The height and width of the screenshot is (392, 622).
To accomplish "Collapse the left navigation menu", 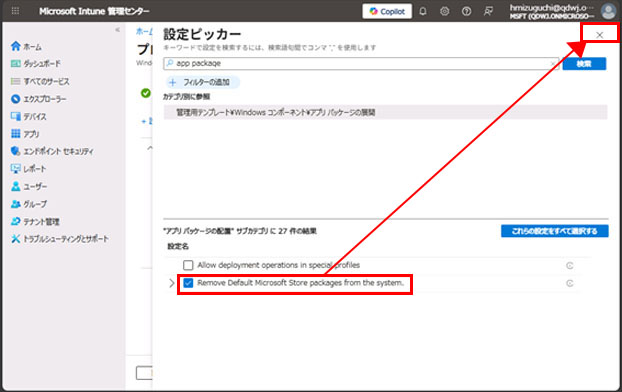I will point(117,30).
